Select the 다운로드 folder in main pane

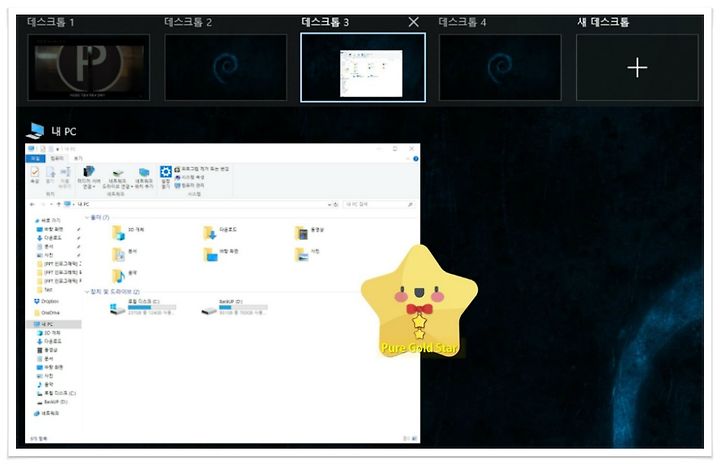tap(220, 232)
